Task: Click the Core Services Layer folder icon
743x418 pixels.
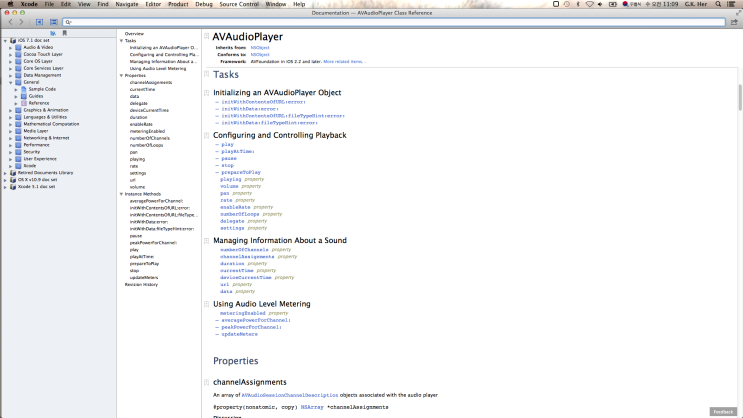Action: pos(18,68)
